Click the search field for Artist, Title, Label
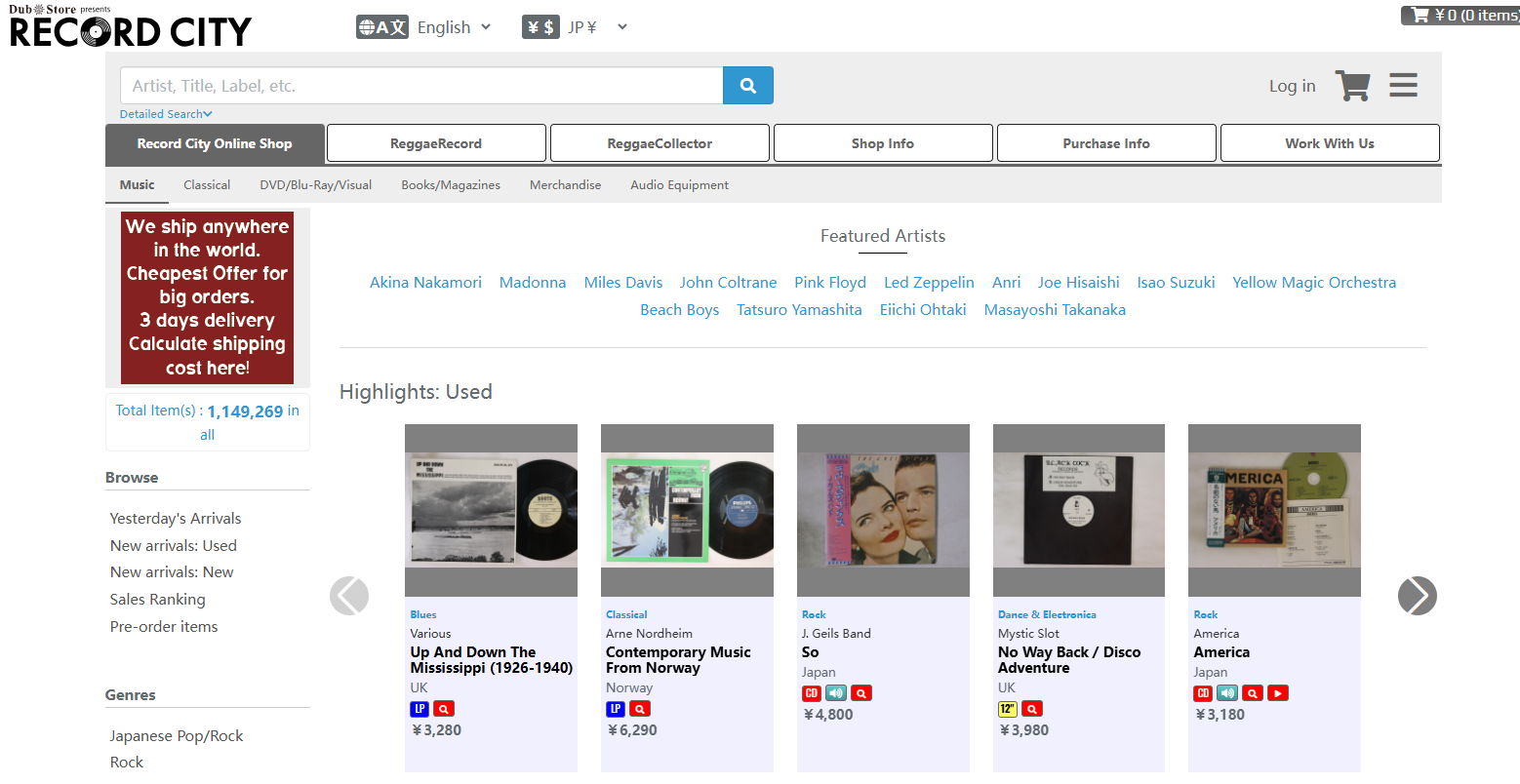Viewport: 1520px width, 784px height. [421, 86]
